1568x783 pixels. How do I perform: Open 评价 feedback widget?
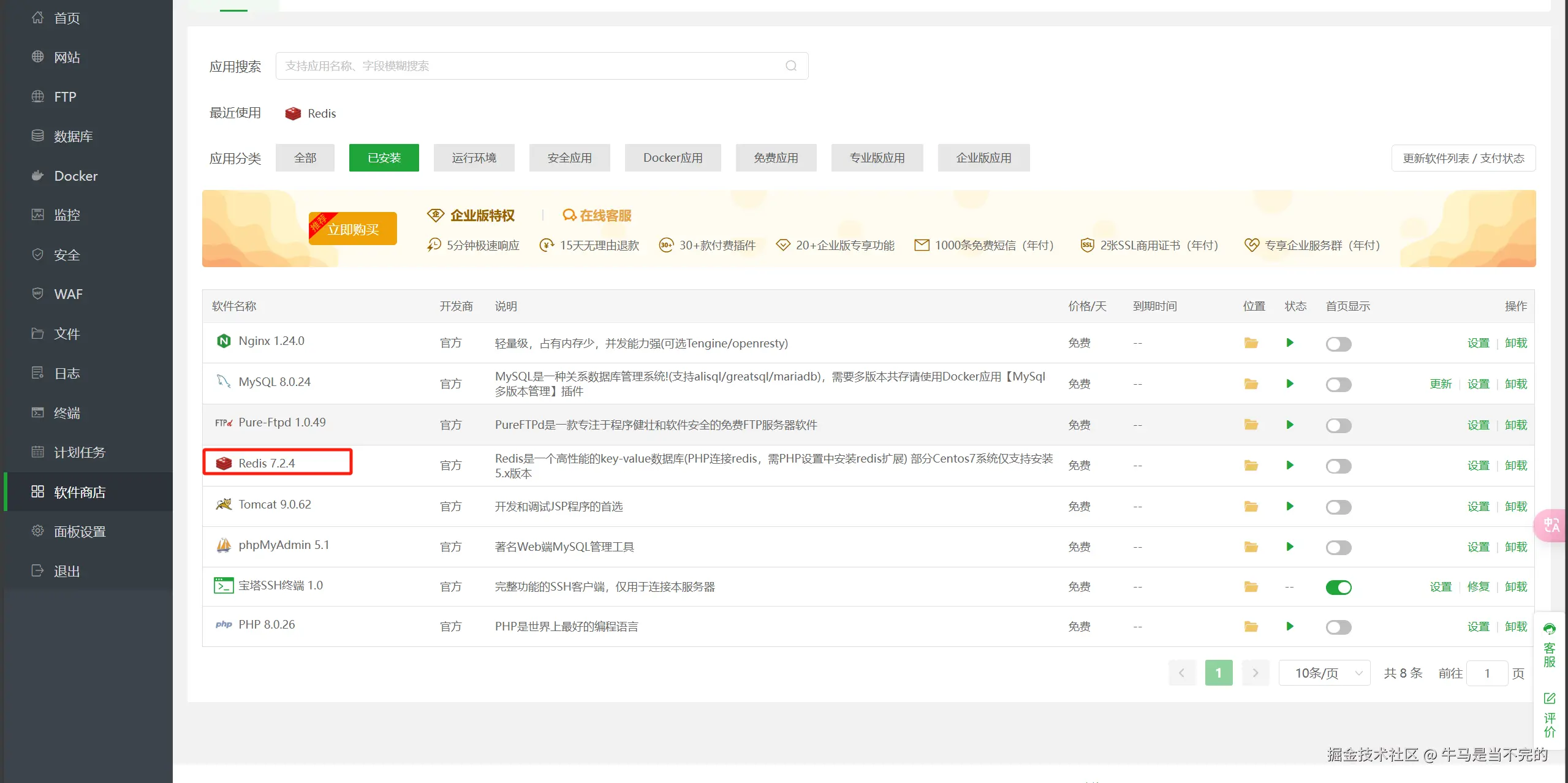[1550, 715]
